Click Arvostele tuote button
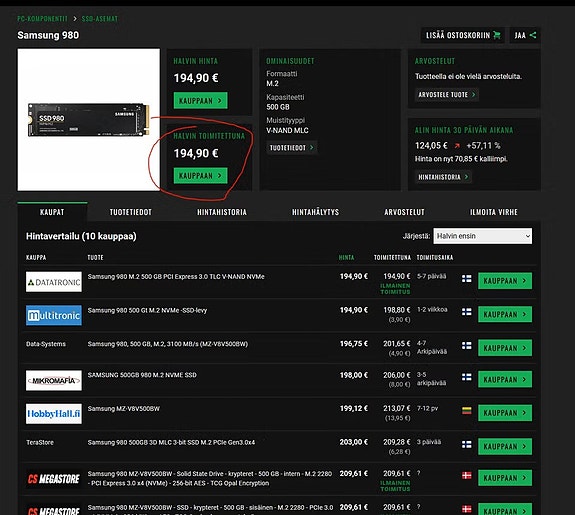The image size is (575, 515). click(447, 95)
